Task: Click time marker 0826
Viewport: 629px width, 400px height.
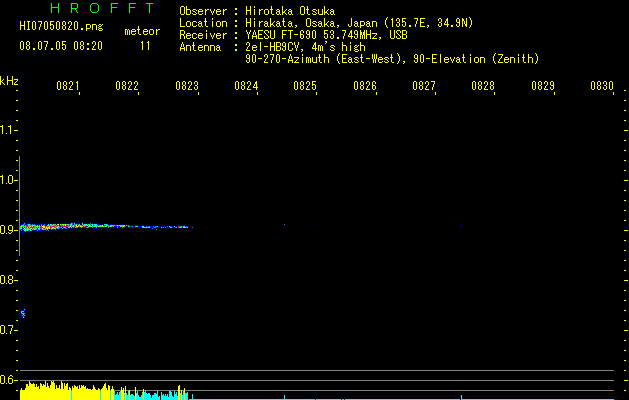Action: 365,86
